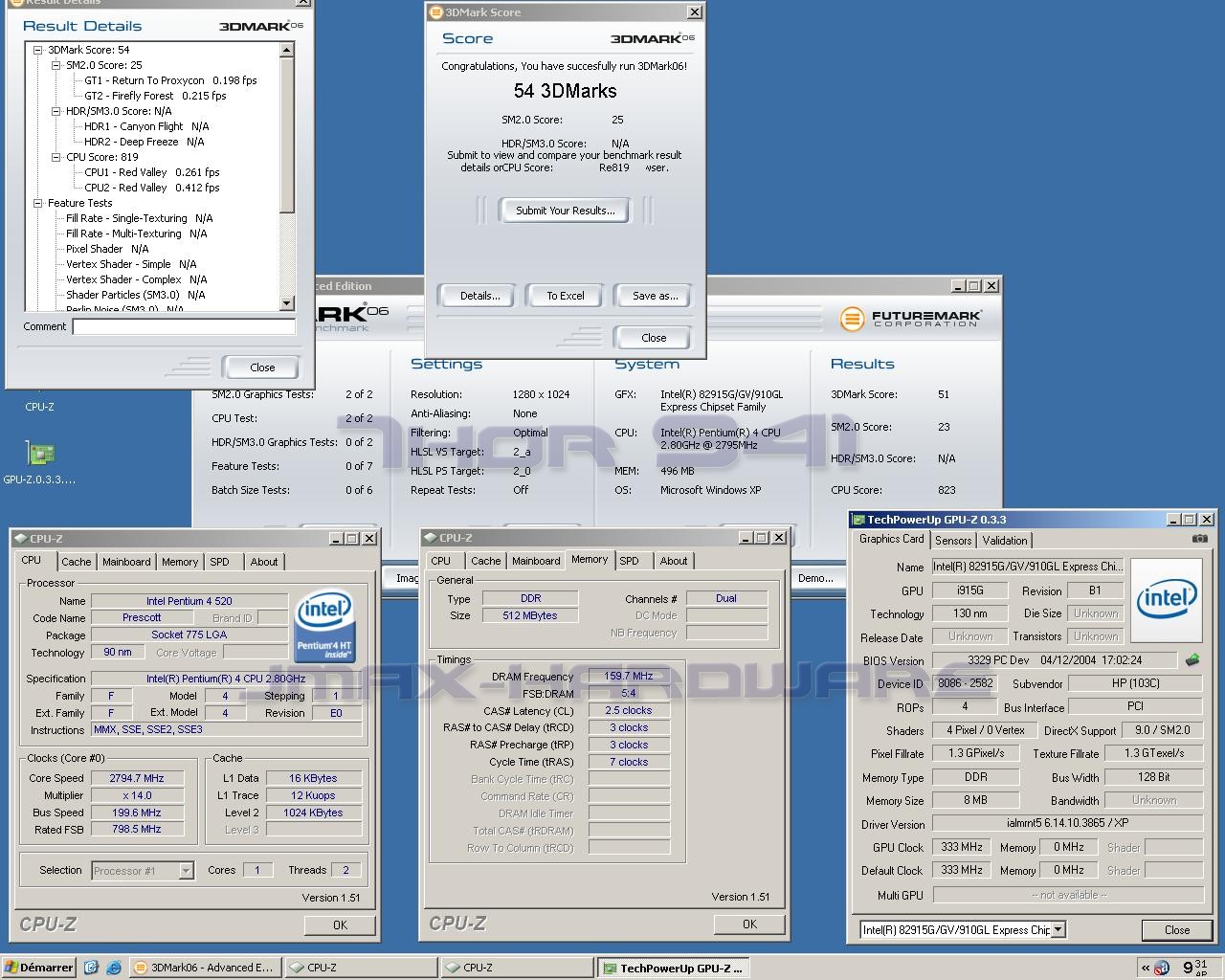Click the Save as button
The image size is (1225, 980).
point(655,296)
